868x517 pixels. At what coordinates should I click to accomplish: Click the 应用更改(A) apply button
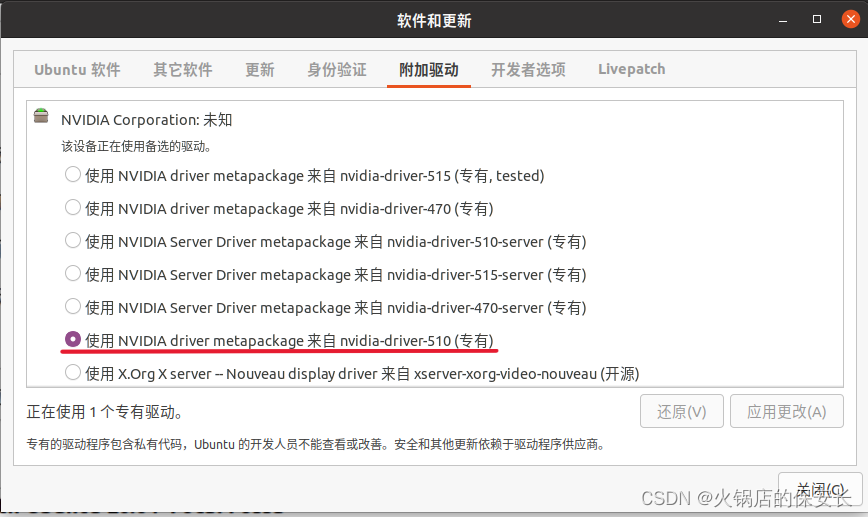(x=787, y=411)
